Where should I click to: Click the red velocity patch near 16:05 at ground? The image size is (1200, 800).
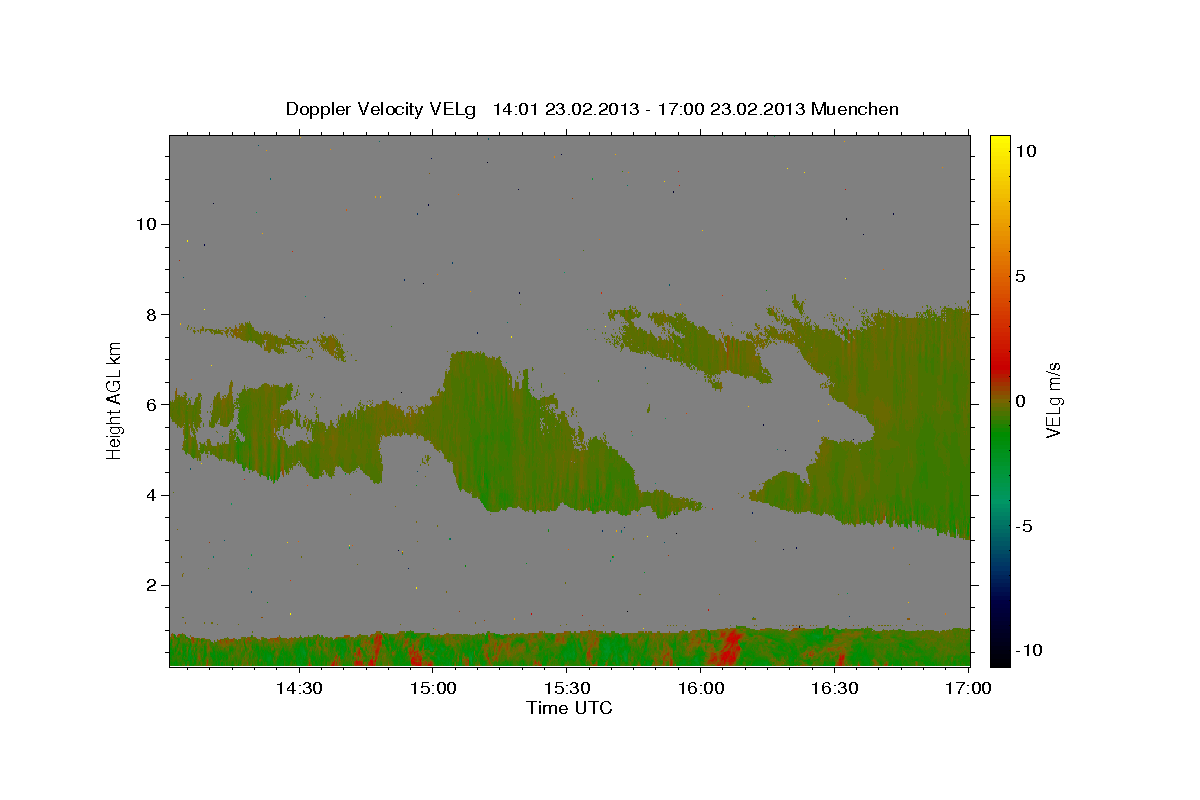pos(728,648)
